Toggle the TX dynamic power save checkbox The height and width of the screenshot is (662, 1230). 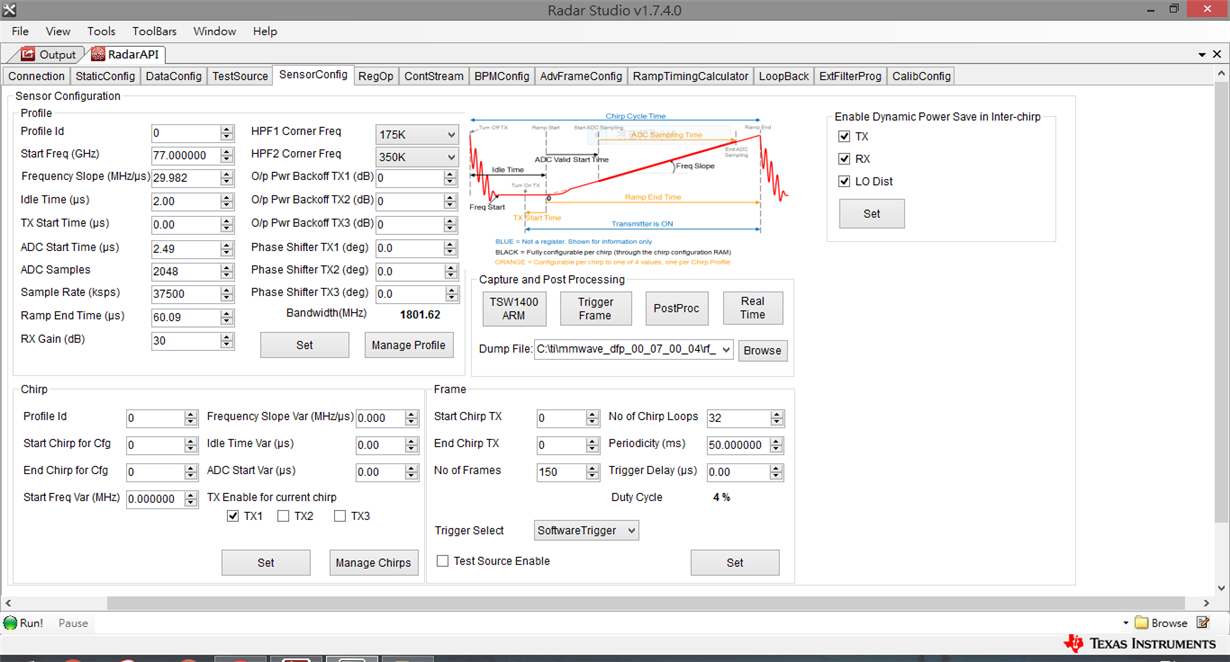[x=845, y=136]
